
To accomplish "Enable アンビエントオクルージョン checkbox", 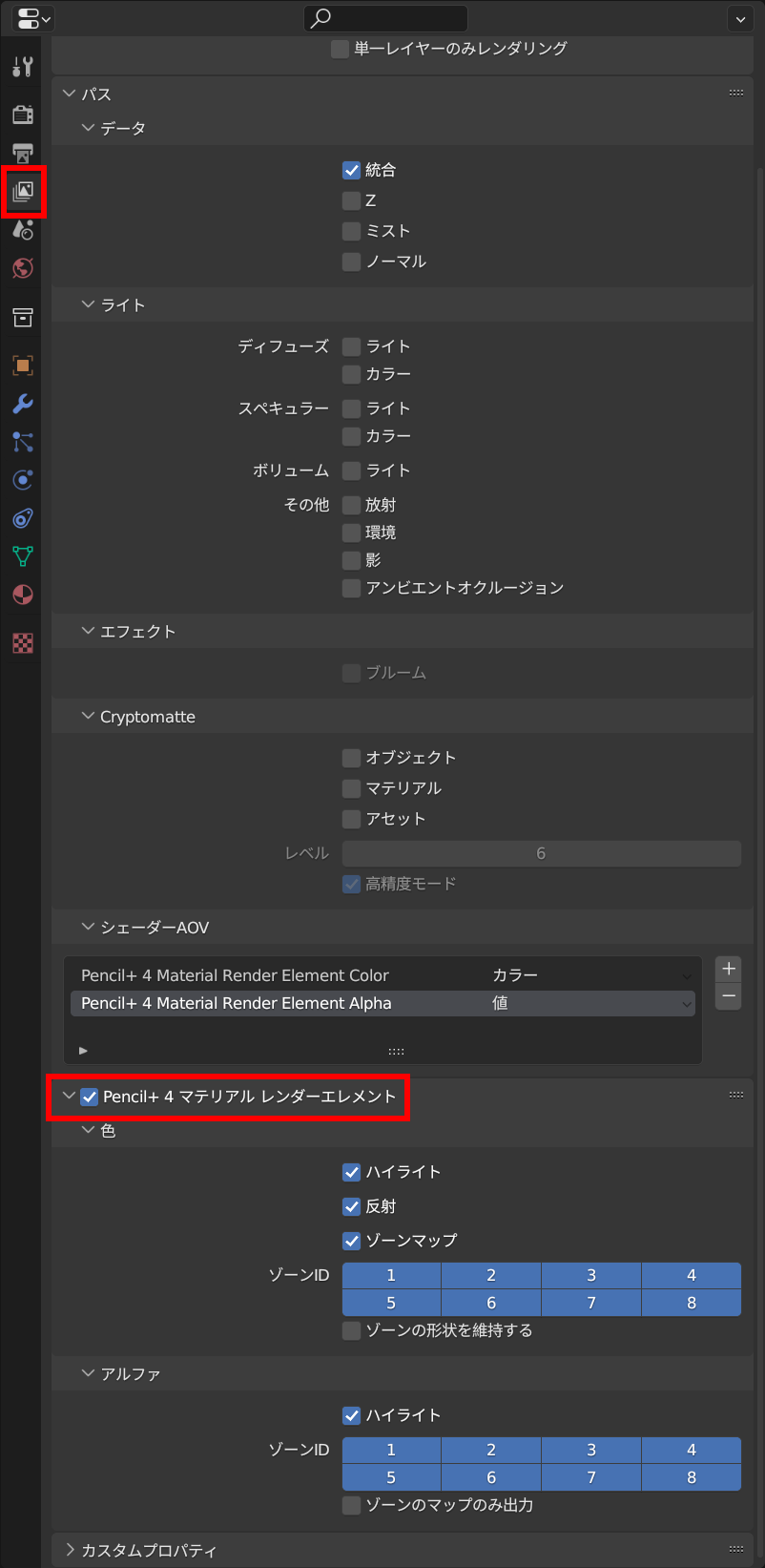I will coord(351,588).
